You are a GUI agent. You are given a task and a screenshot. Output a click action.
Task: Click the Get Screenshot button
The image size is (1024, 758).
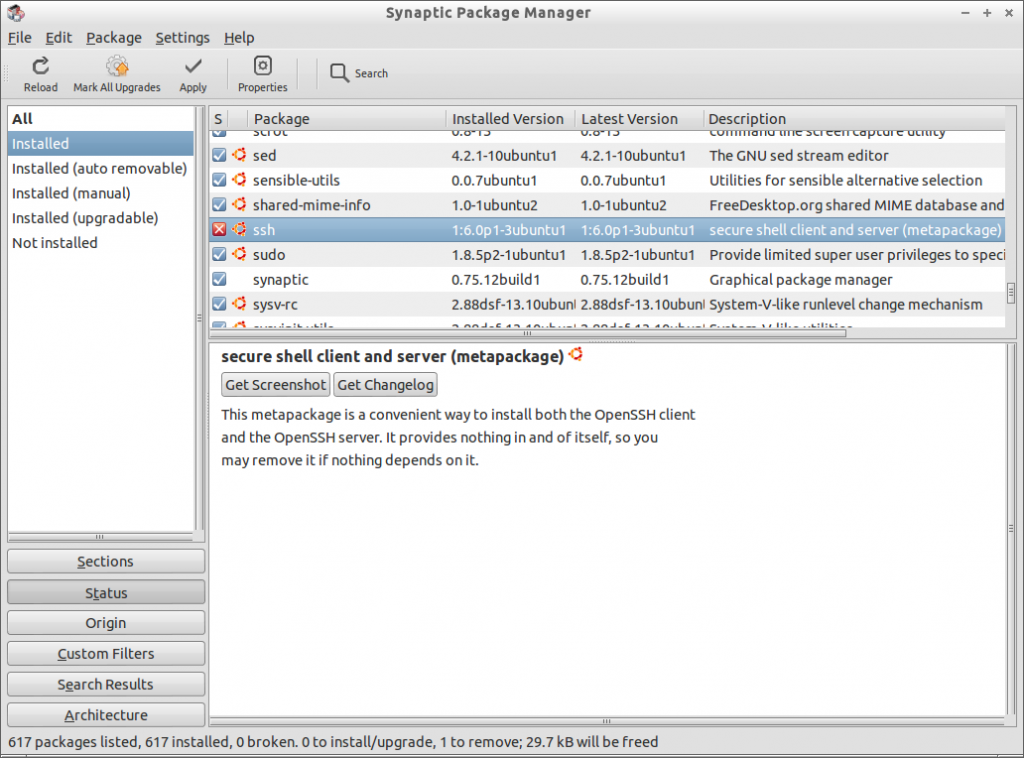tap(275, 385)
